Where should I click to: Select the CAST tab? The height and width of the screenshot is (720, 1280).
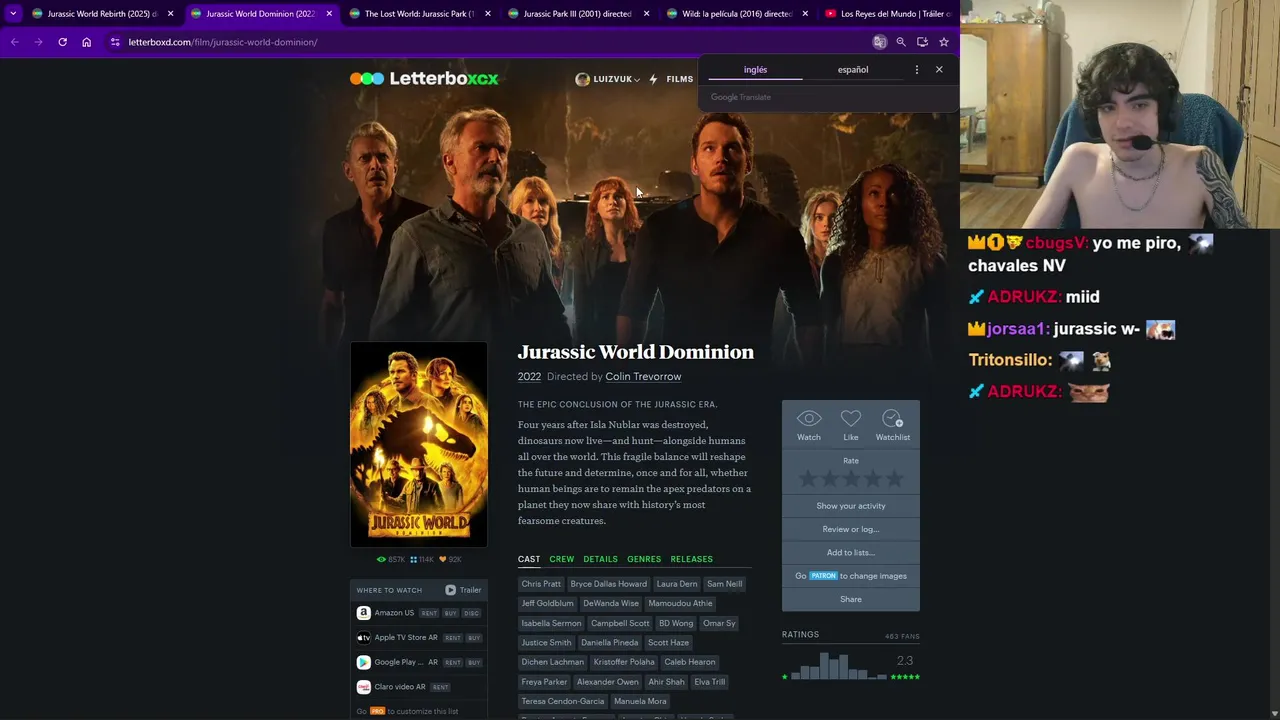[529, 559]
